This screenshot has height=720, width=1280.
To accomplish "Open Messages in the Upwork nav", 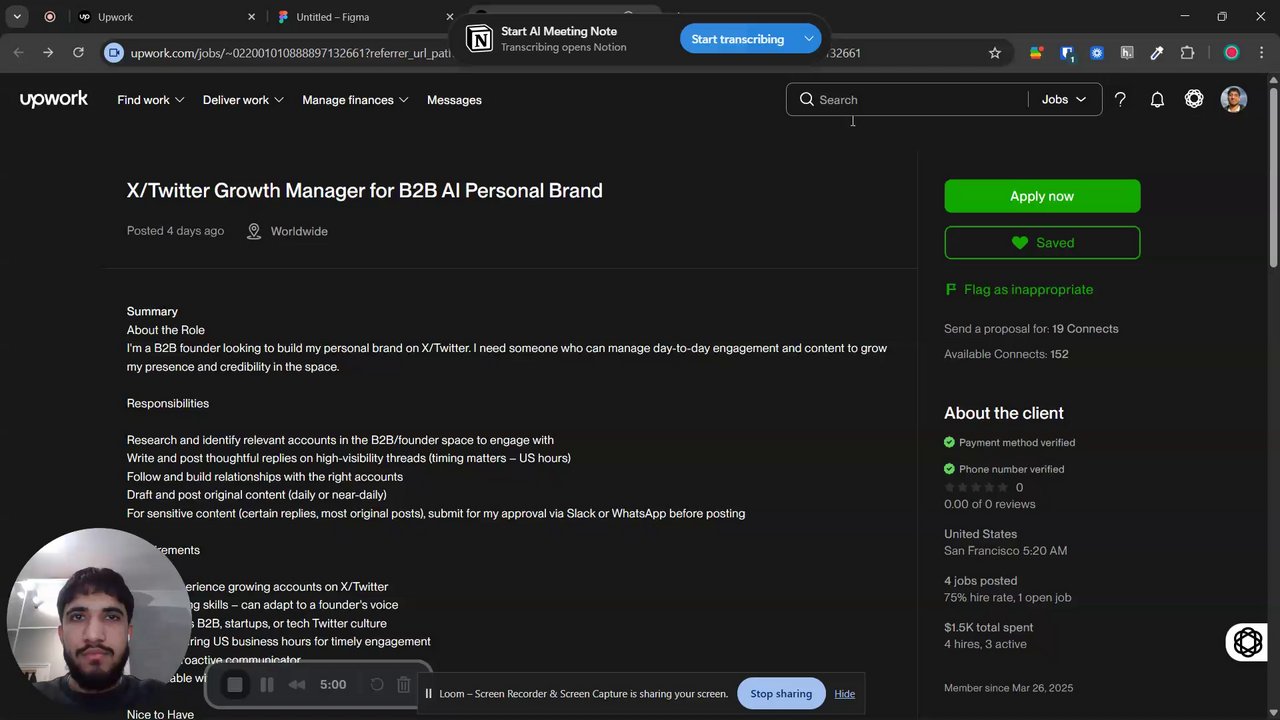I will [454, 100].
